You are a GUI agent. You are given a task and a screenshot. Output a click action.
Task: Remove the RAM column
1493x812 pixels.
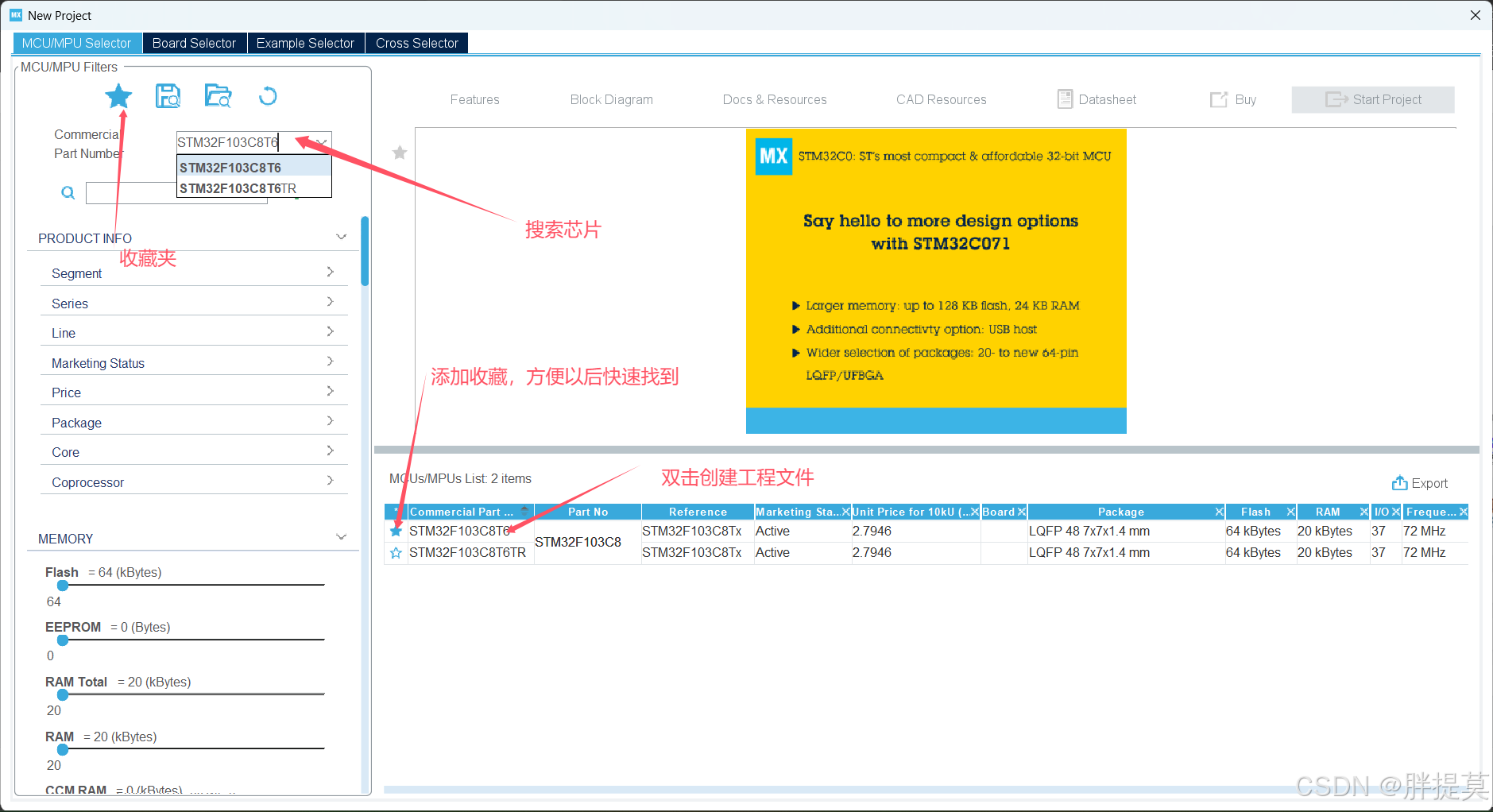pyautogui.click(x=1363, y=512)
